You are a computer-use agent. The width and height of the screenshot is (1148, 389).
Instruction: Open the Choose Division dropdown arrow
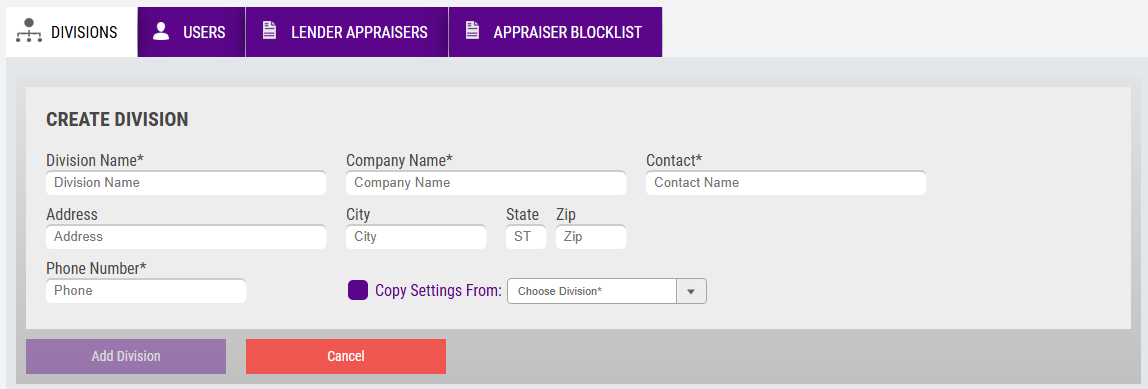[x=691, y=291]
